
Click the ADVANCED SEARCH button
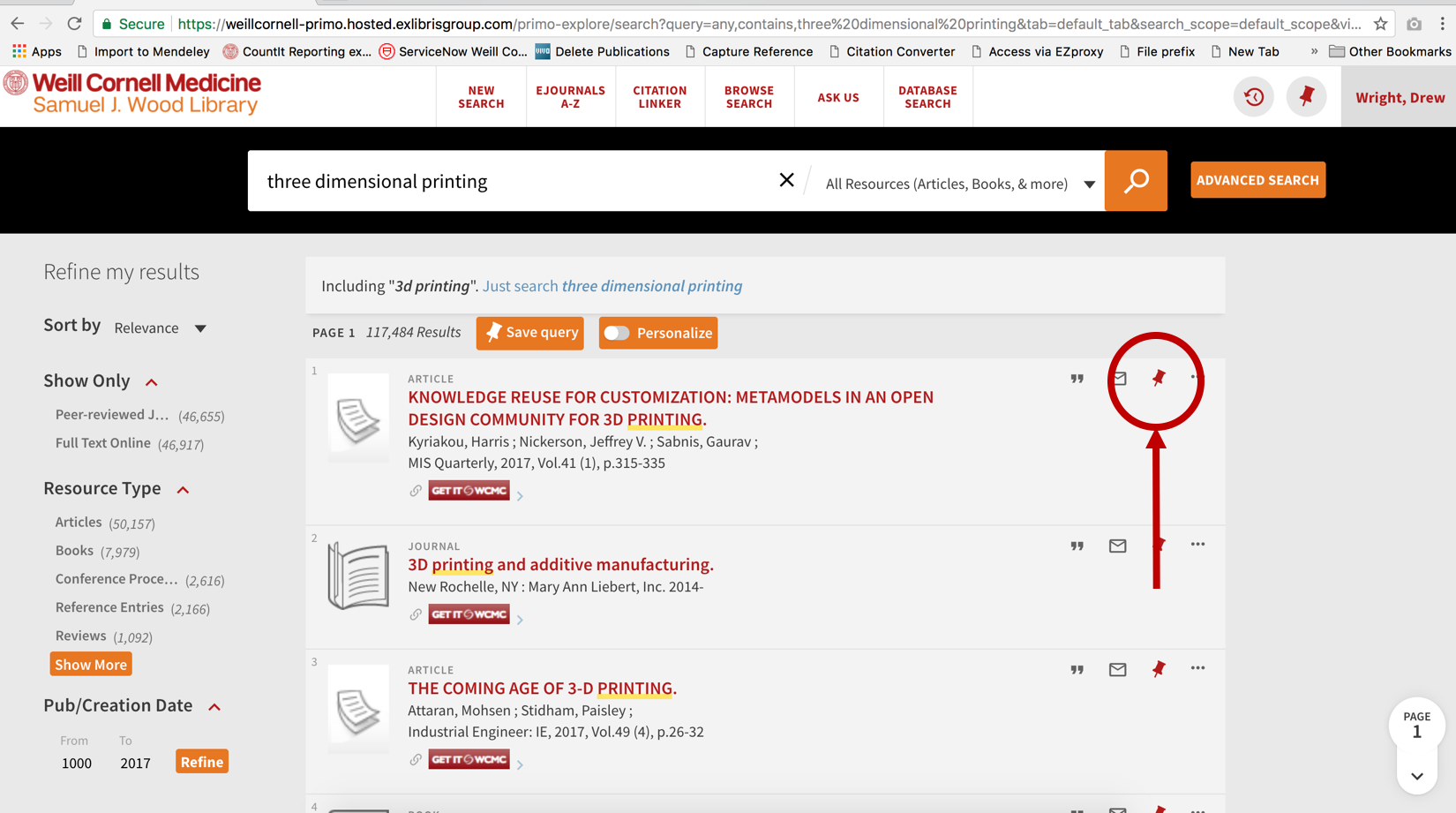click(1257, 180)
